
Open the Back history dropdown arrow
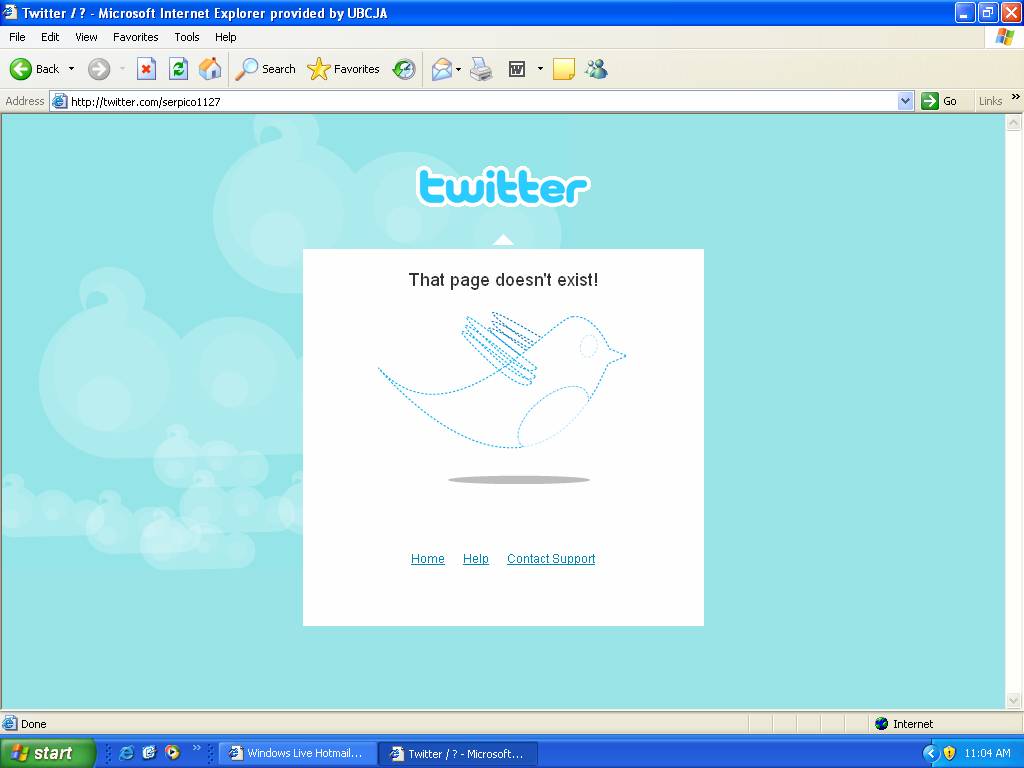point(71,69)
